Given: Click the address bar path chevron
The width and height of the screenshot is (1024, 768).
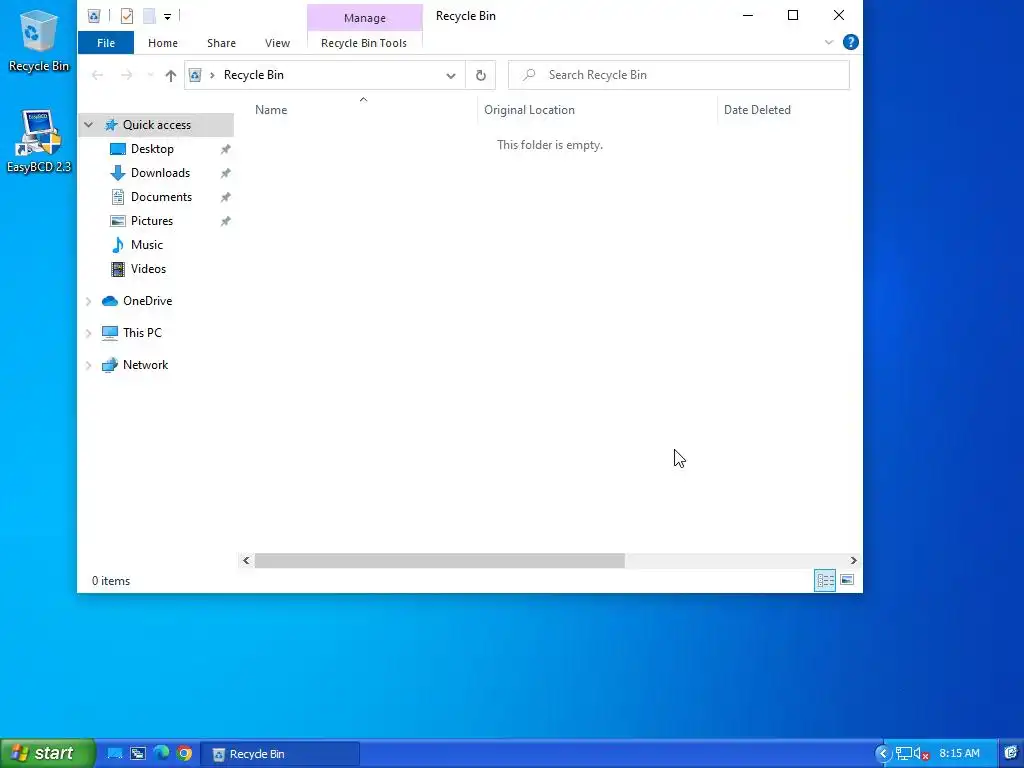Looking at the screenshot, I should point(212,75).
